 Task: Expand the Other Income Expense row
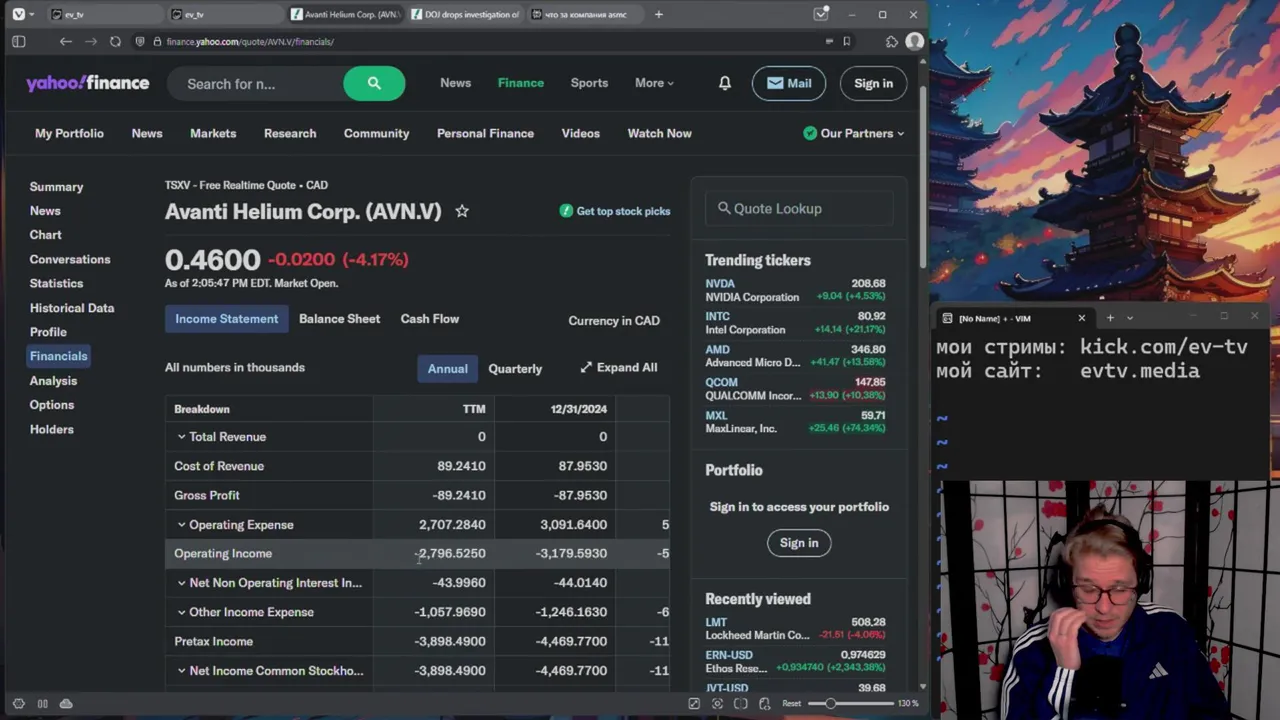pyautogui.click(x=181, y=612)
